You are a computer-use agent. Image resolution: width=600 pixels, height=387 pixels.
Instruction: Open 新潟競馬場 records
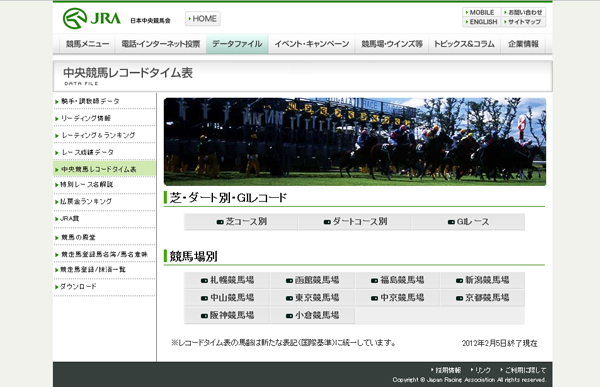[483, 280]
